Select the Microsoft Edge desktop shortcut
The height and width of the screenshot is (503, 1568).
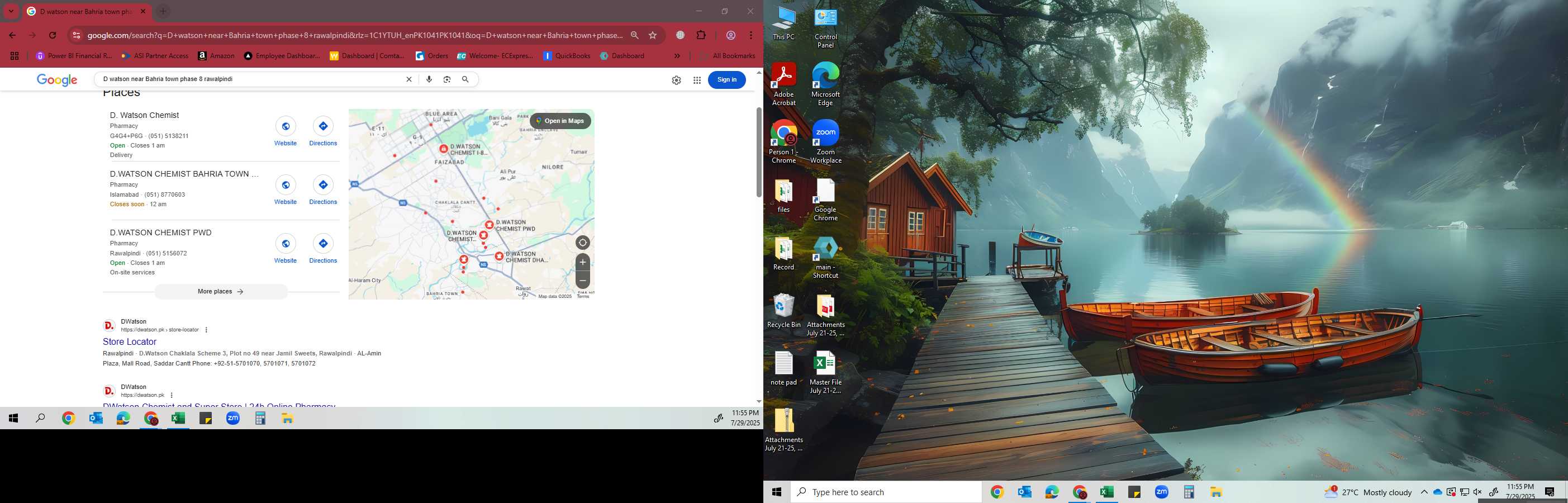click(825, 84)
